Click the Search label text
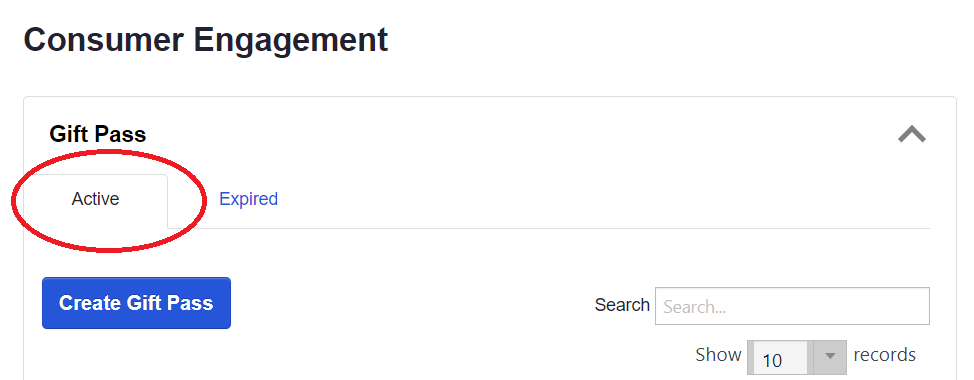The image size is (974, 380). pyautogui.click(x=622, y=305)
